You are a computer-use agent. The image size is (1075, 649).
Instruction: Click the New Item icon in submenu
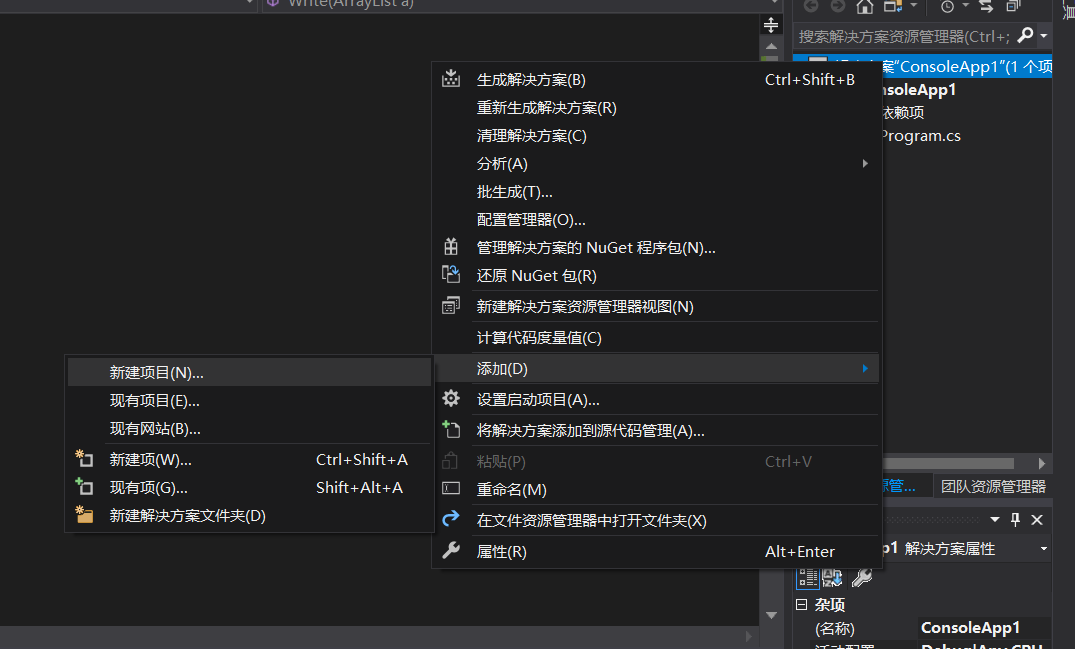84,458
